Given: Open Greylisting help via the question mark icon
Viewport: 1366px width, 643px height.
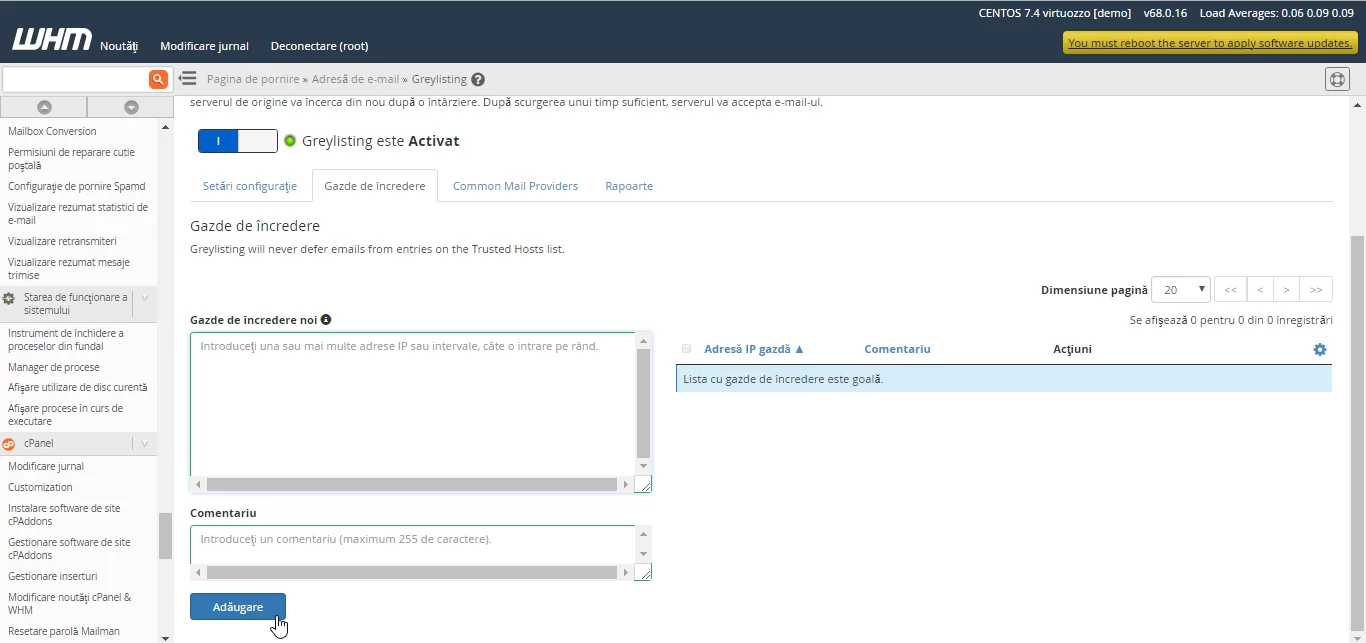Looking at the screenshot, I should coord(476,79).
